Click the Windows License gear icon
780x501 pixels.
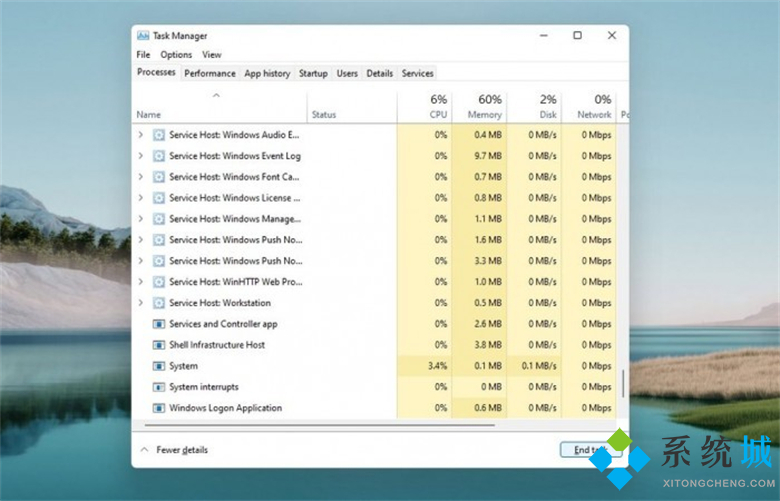point(159,198)
